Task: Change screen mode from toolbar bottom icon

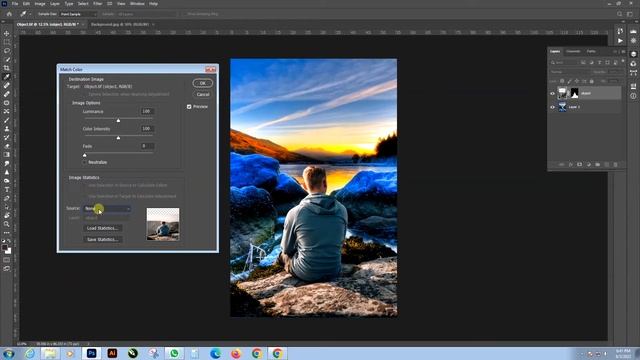Action: (7, 269)
